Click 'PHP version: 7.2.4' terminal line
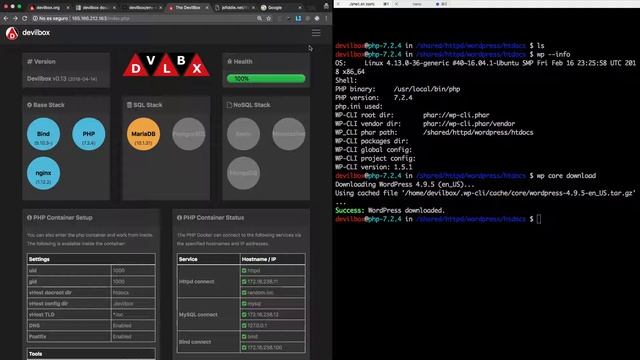Screen dimensions: 640x360 pos(373,98)
